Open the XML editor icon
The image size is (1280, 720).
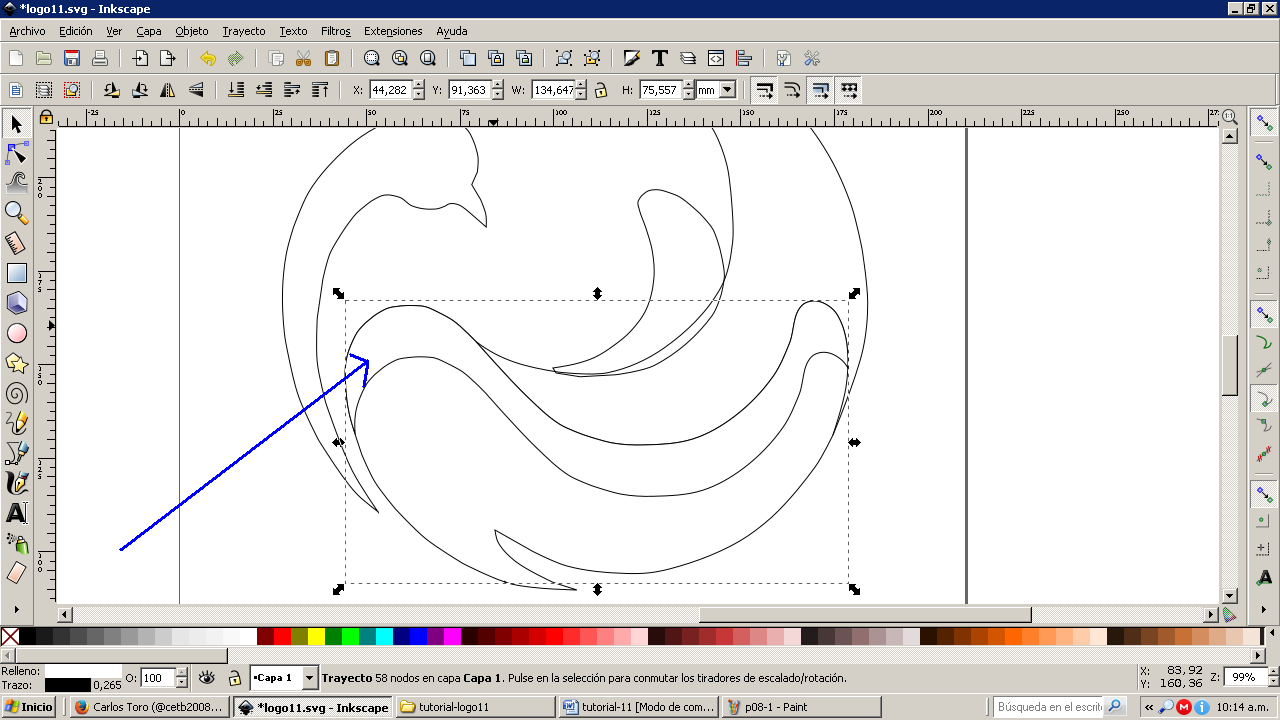716,58
